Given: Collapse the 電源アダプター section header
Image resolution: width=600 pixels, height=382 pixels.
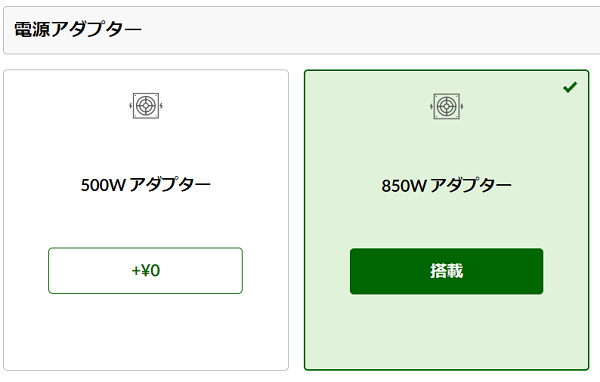Looking at the screenshot, I should point(302,29).
